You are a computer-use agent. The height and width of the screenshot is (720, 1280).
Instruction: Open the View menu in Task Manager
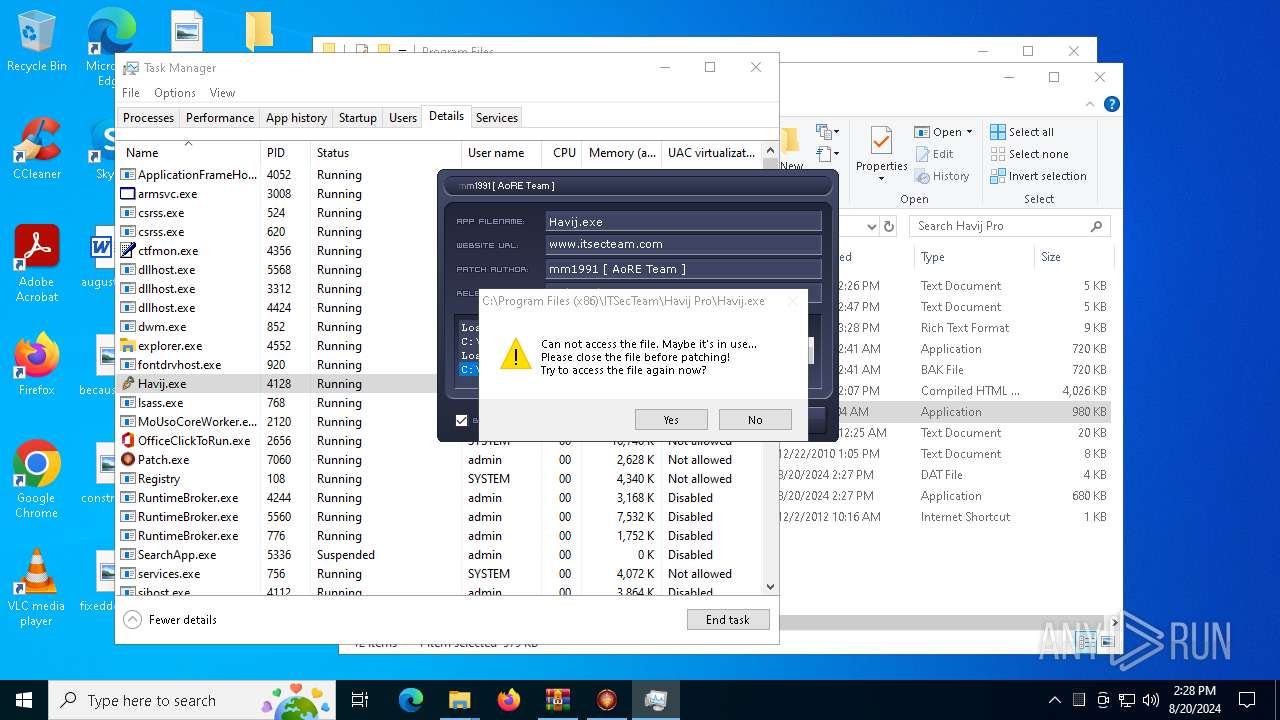(x=222, y=93)
